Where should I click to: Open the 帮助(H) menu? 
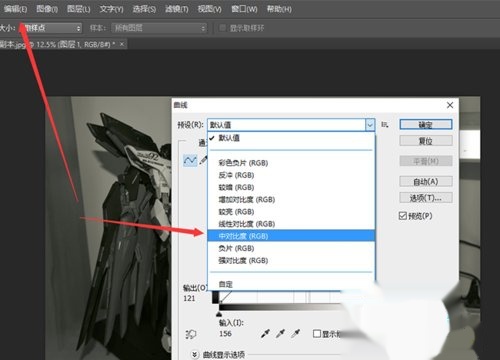point(279,9)
